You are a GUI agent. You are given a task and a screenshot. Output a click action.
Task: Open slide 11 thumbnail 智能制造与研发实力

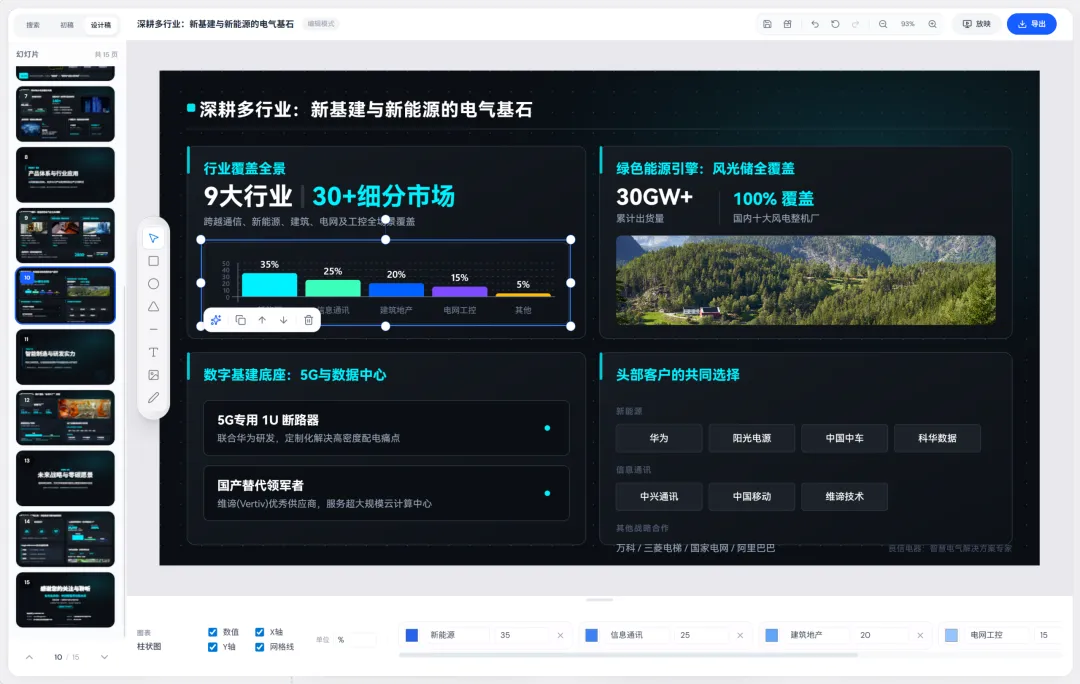pos(65,357)
